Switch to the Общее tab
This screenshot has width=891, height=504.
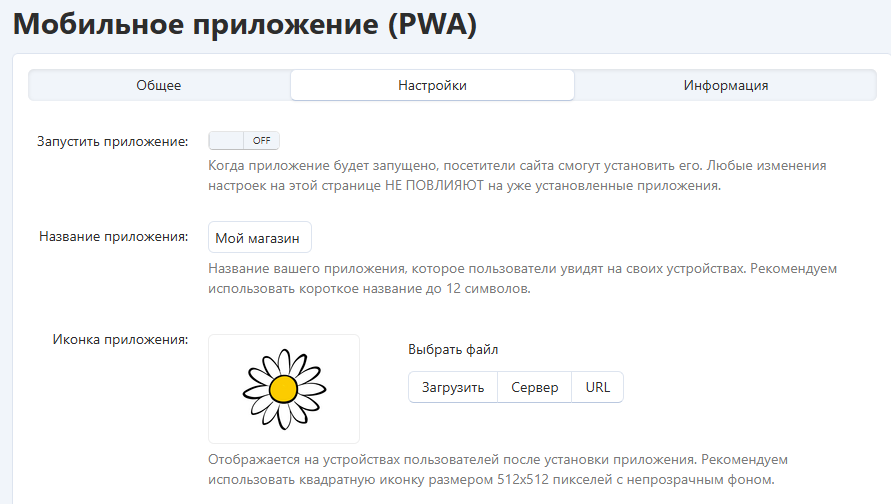coord(159,85)
